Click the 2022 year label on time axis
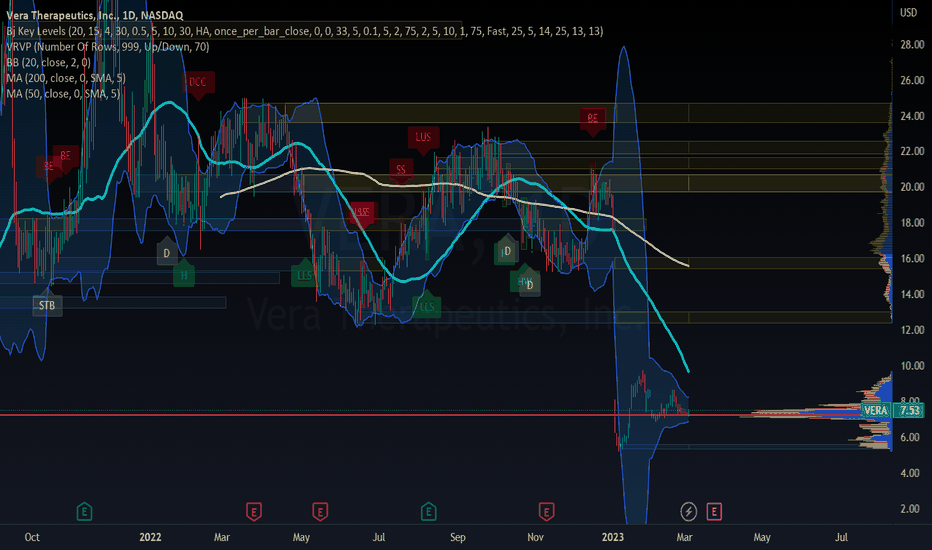Viewport: 932px width, 550px height. (x=150, y=537)
